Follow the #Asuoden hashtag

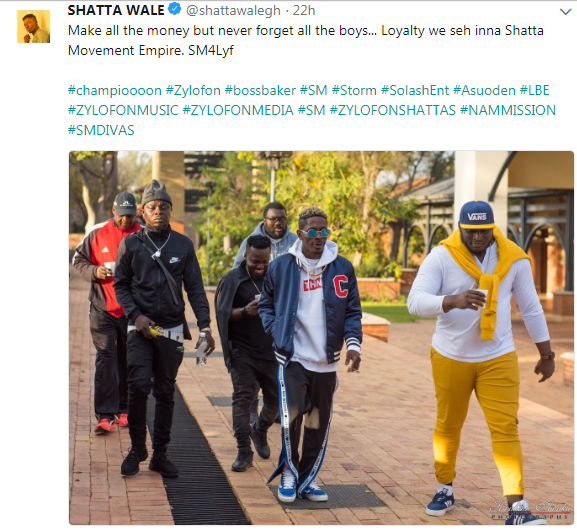pyautogui.click(x=484, y=90)
